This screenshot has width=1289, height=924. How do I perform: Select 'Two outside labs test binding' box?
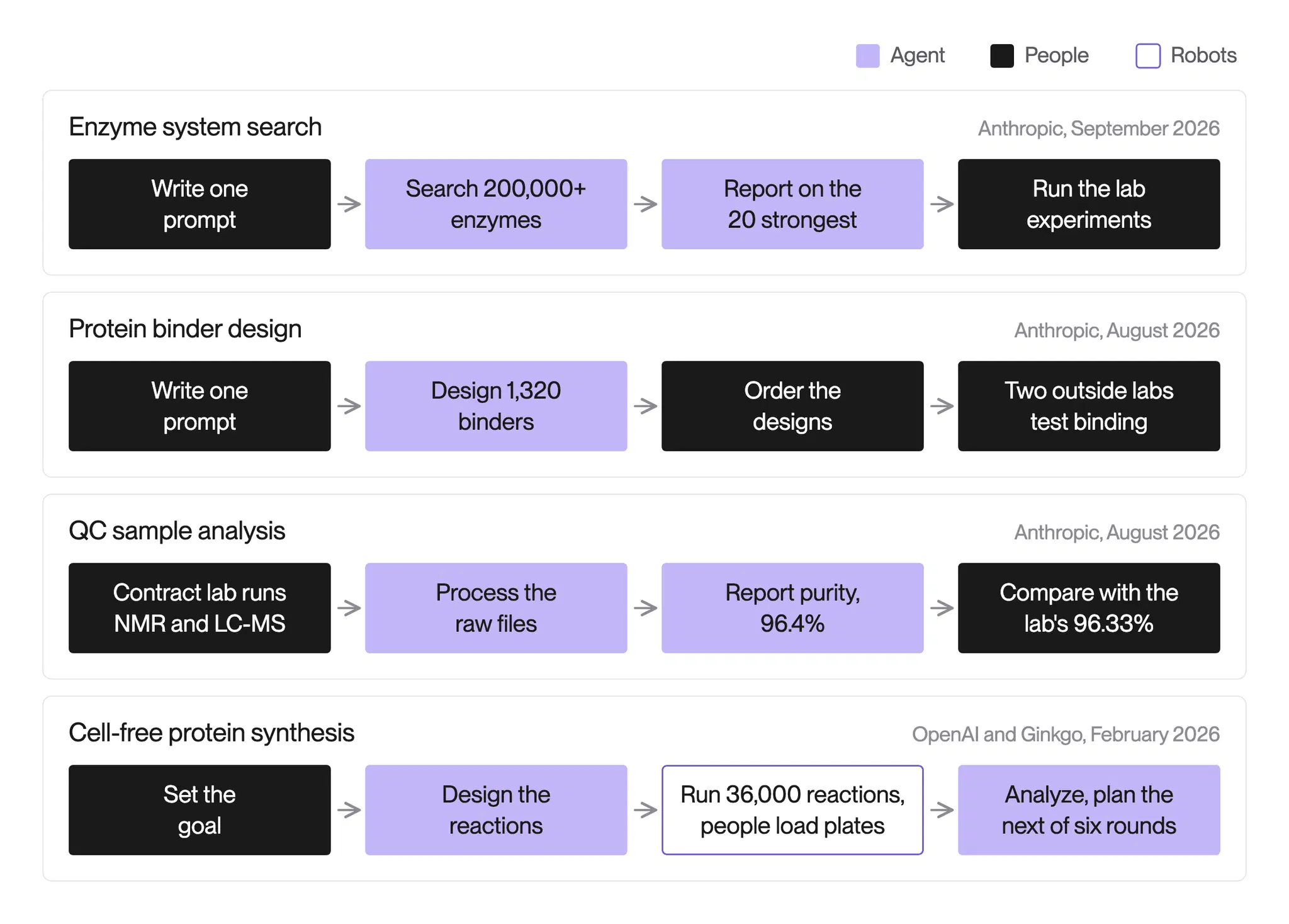click(1089, 406)
